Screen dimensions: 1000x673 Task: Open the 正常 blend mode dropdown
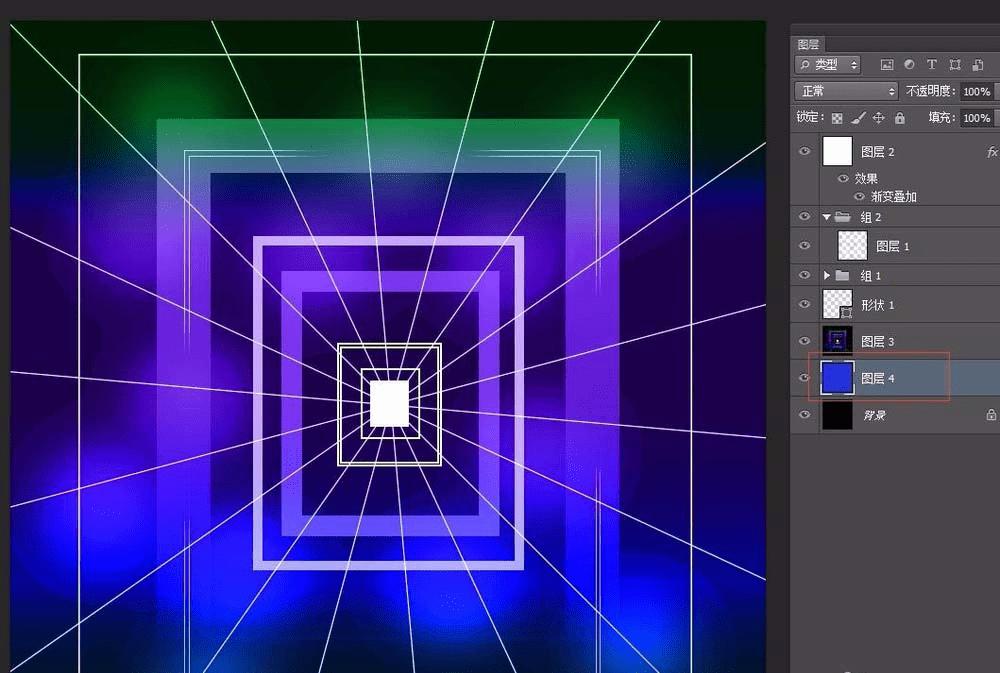[x=846, y=91]
